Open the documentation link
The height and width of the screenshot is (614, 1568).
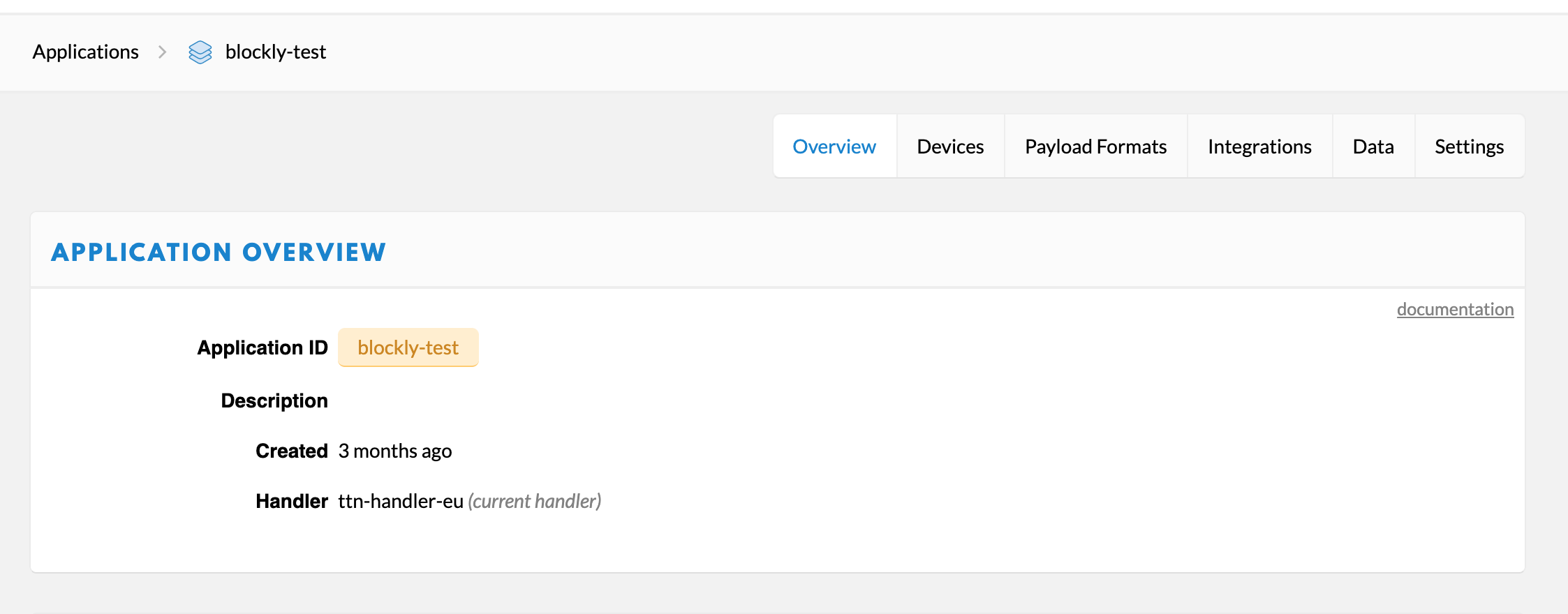pyautogui.click(x=1455, y=309)
